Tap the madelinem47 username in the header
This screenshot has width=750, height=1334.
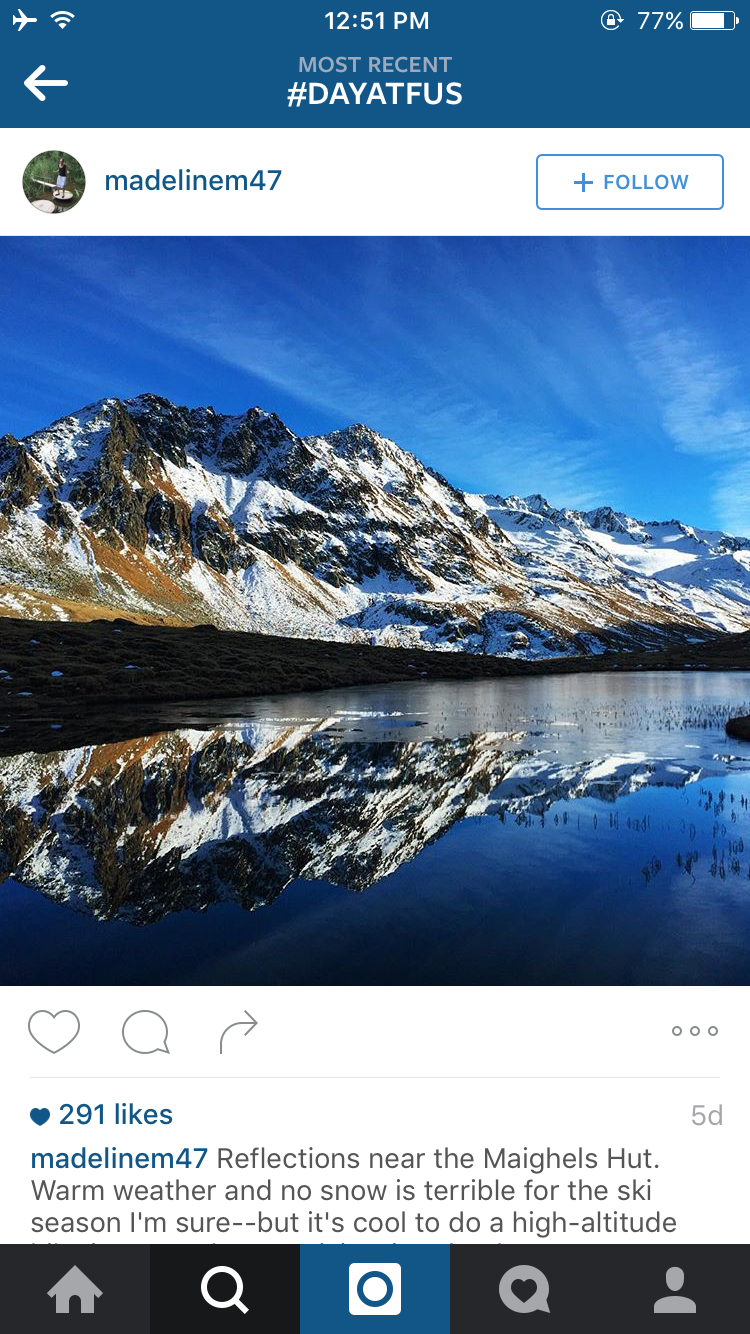(193, 181)
